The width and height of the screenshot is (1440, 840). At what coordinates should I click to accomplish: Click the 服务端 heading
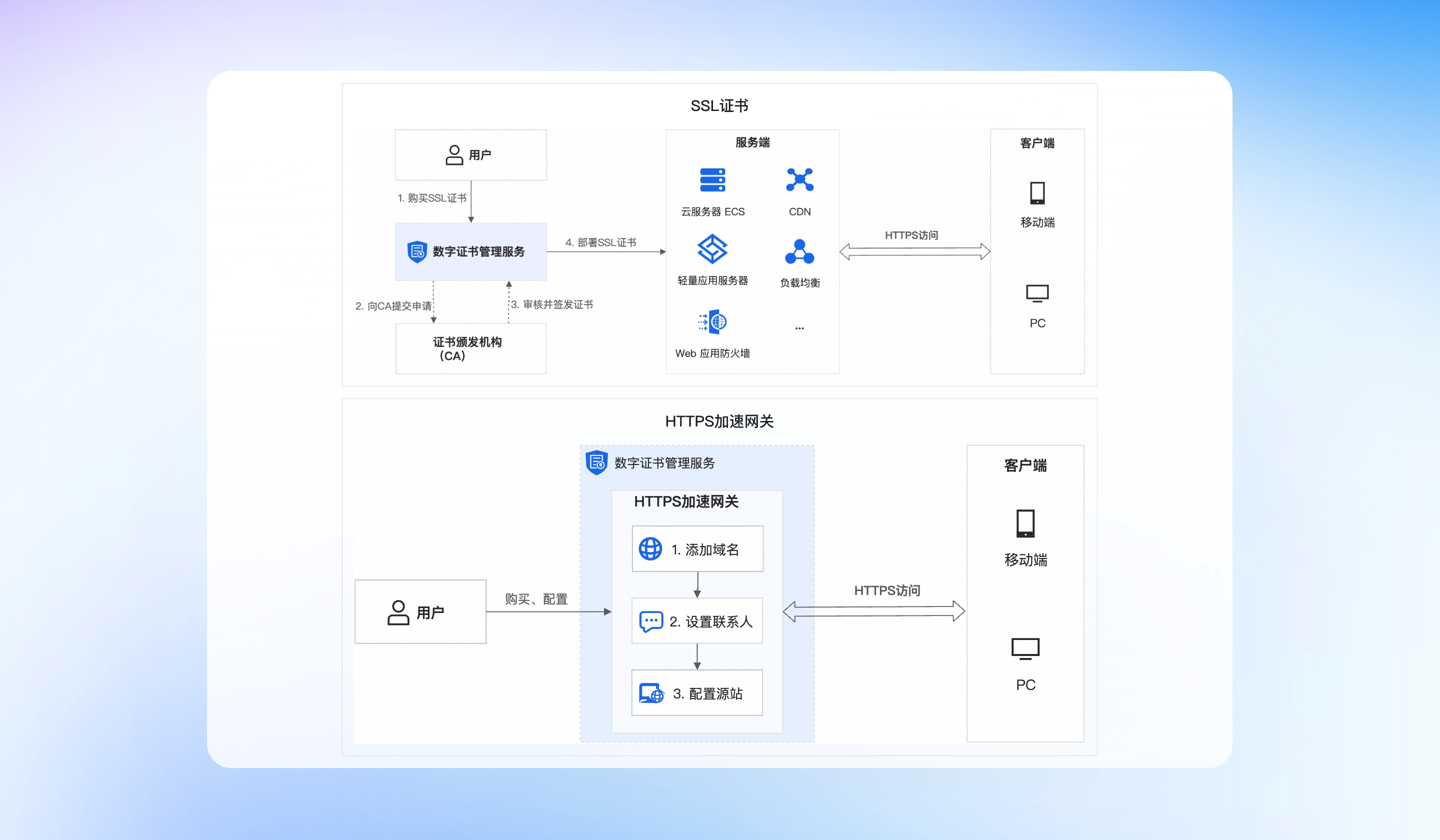[x=752, y=142]
